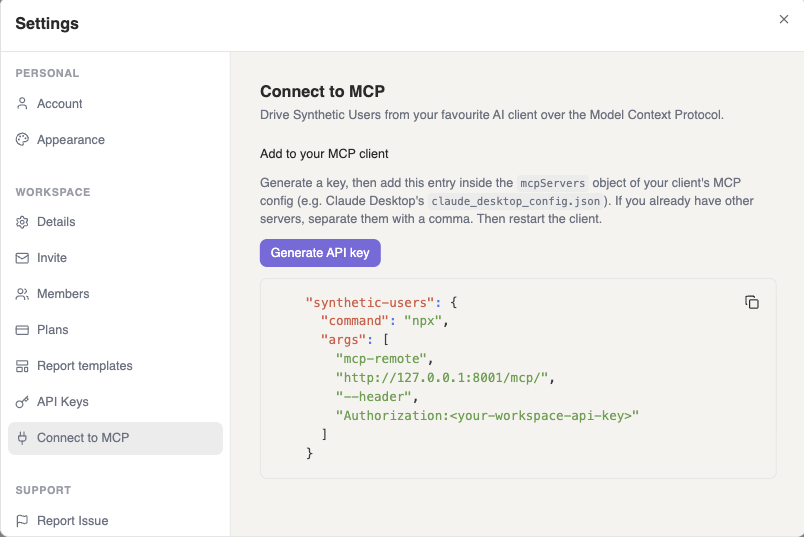Click the Account person icon
Viewport: 804px width, 537px height.
click(x=22, y=104)
